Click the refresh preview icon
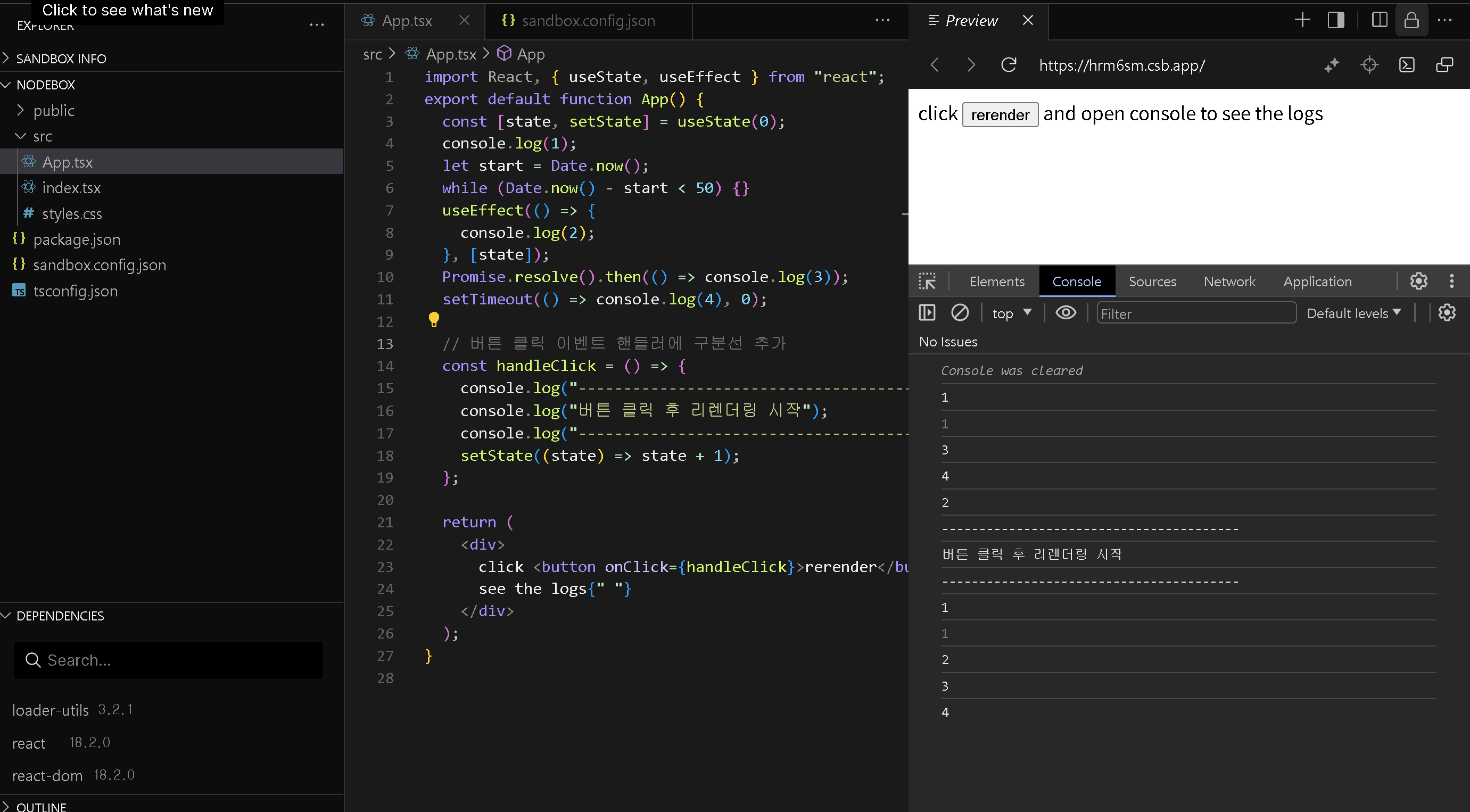 tap(1009, 65)
